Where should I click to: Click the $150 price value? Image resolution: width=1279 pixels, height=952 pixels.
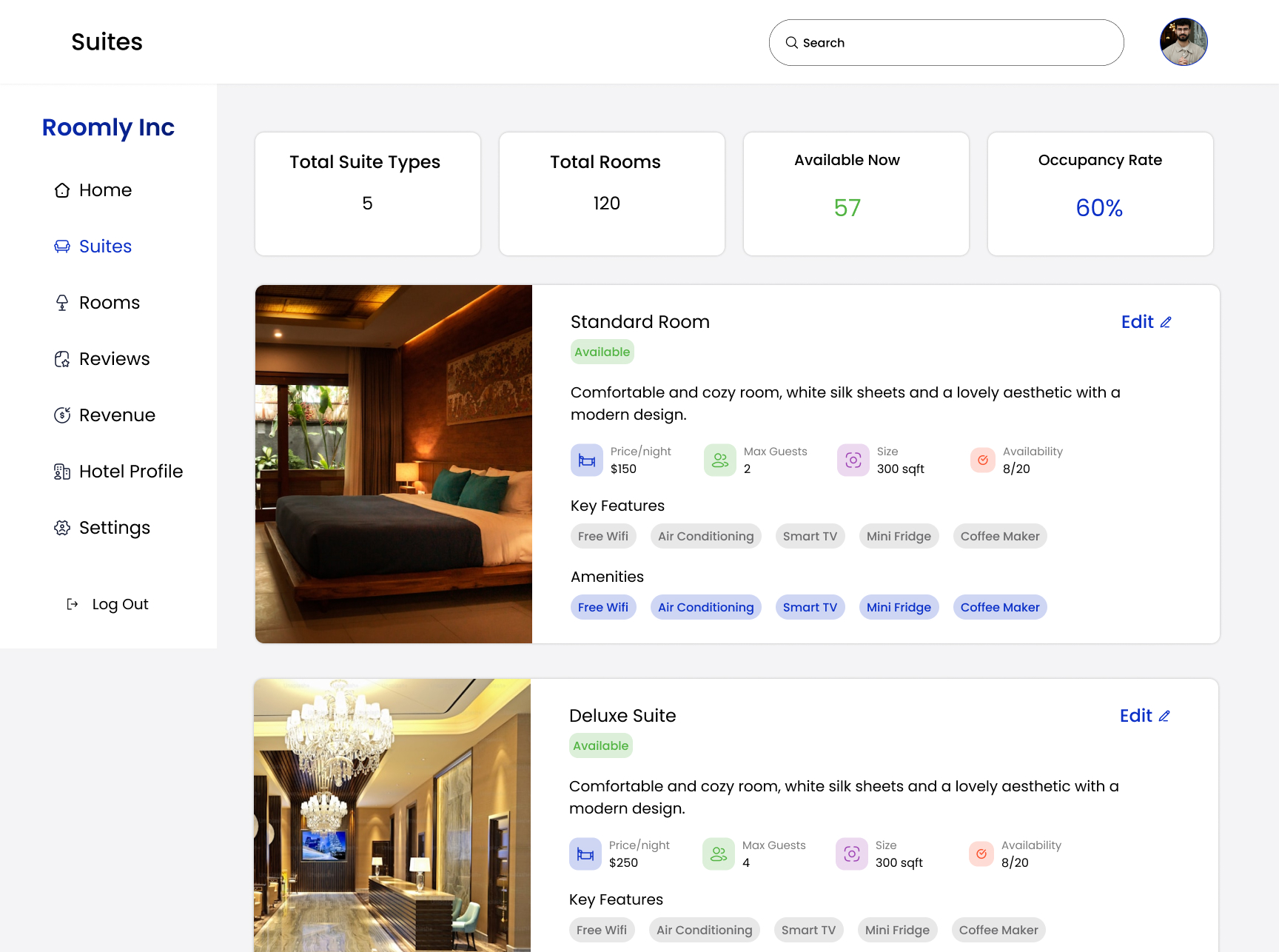(x=623, y=469)
